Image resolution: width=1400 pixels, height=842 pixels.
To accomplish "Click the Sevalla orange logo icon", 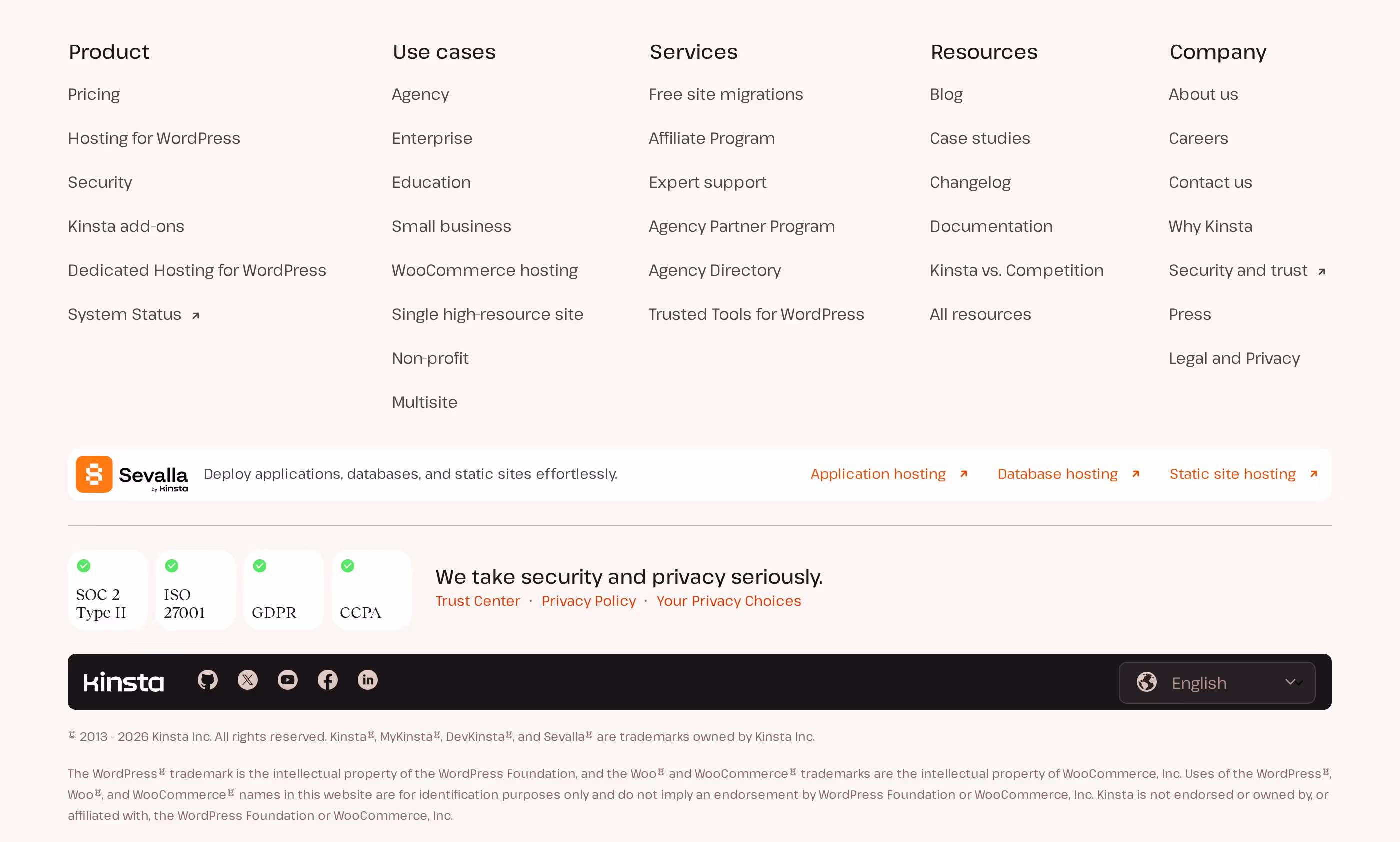I will click(x=94, y=474).
